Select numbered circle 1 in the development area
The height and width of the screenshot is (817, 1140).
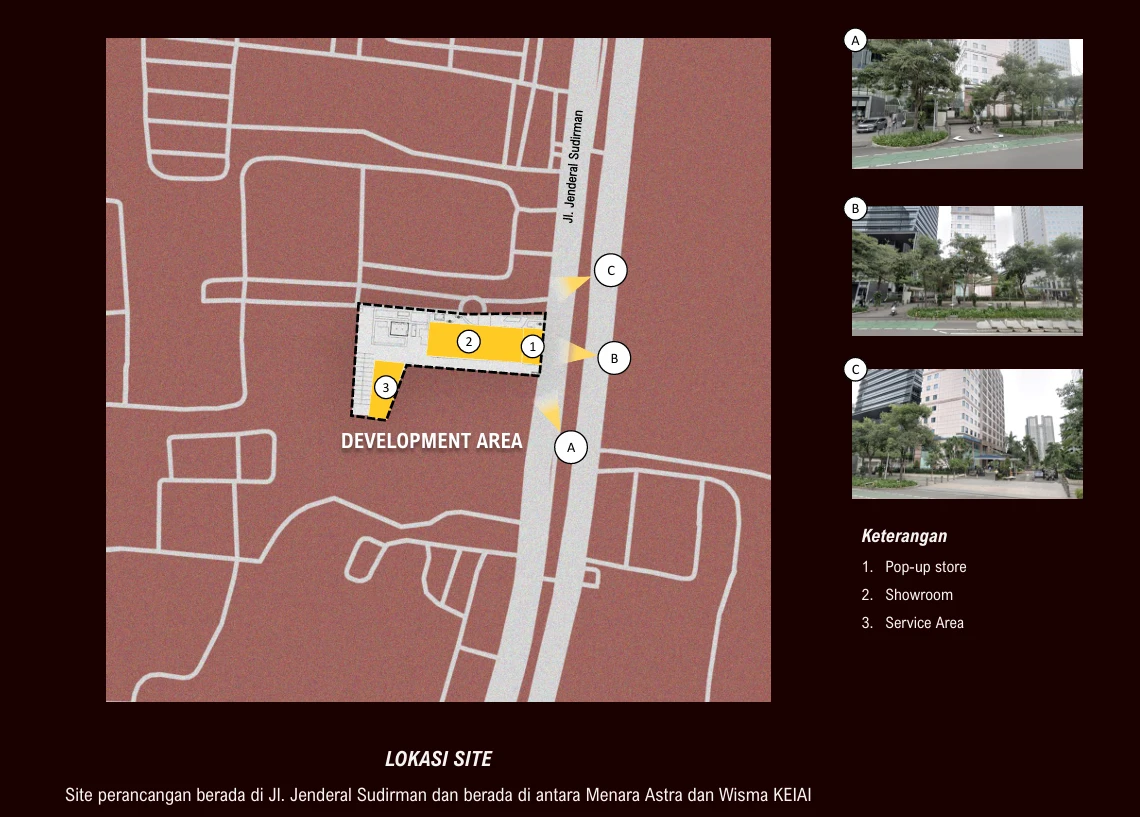pos(532,347)
